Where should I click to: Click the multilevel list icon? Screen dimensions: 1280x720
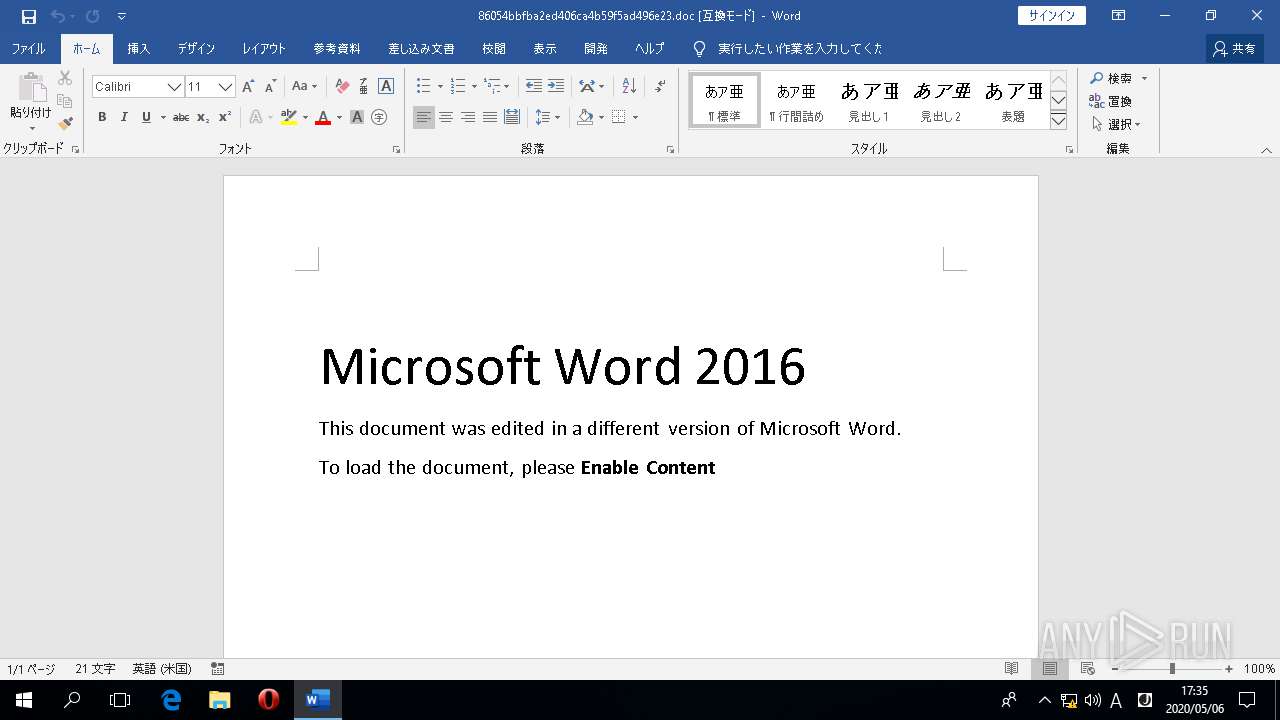(492, 86)
